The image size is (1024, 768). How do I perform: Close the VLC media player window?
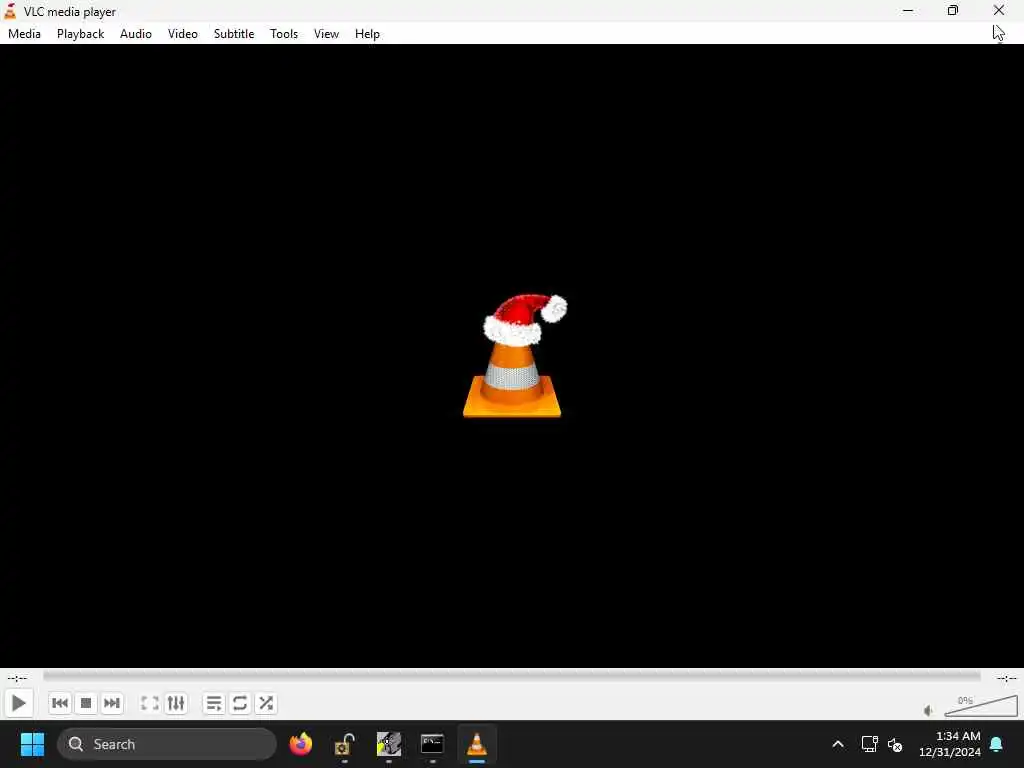[999, 10]
